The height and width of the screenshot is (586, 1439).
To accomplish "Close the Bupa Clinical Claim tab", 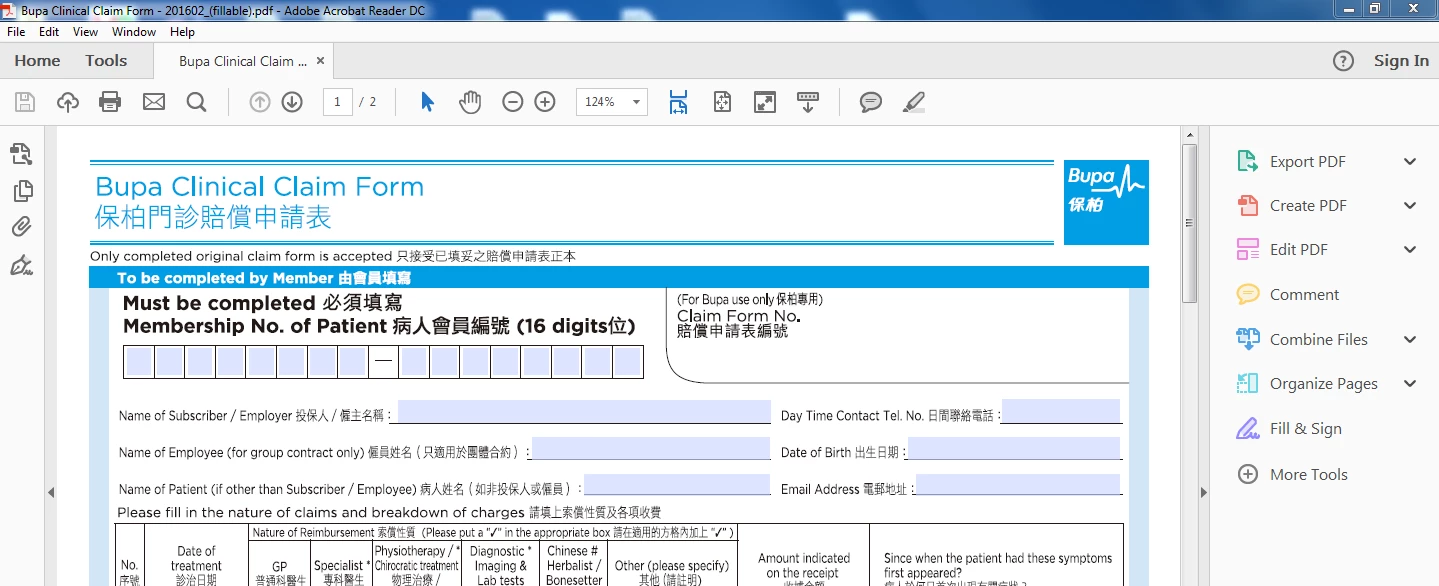I will point(320,61).
